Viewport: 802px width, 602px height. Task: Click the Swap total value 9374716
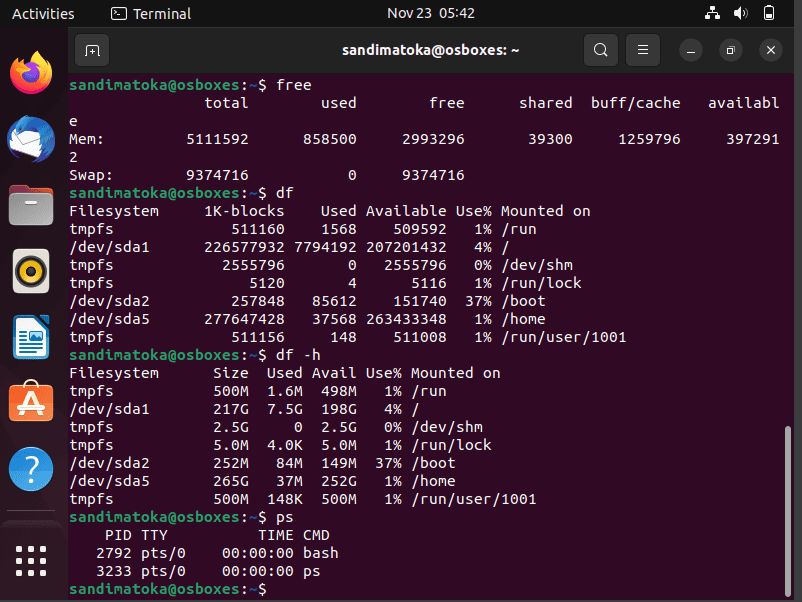tap(217, 175)
